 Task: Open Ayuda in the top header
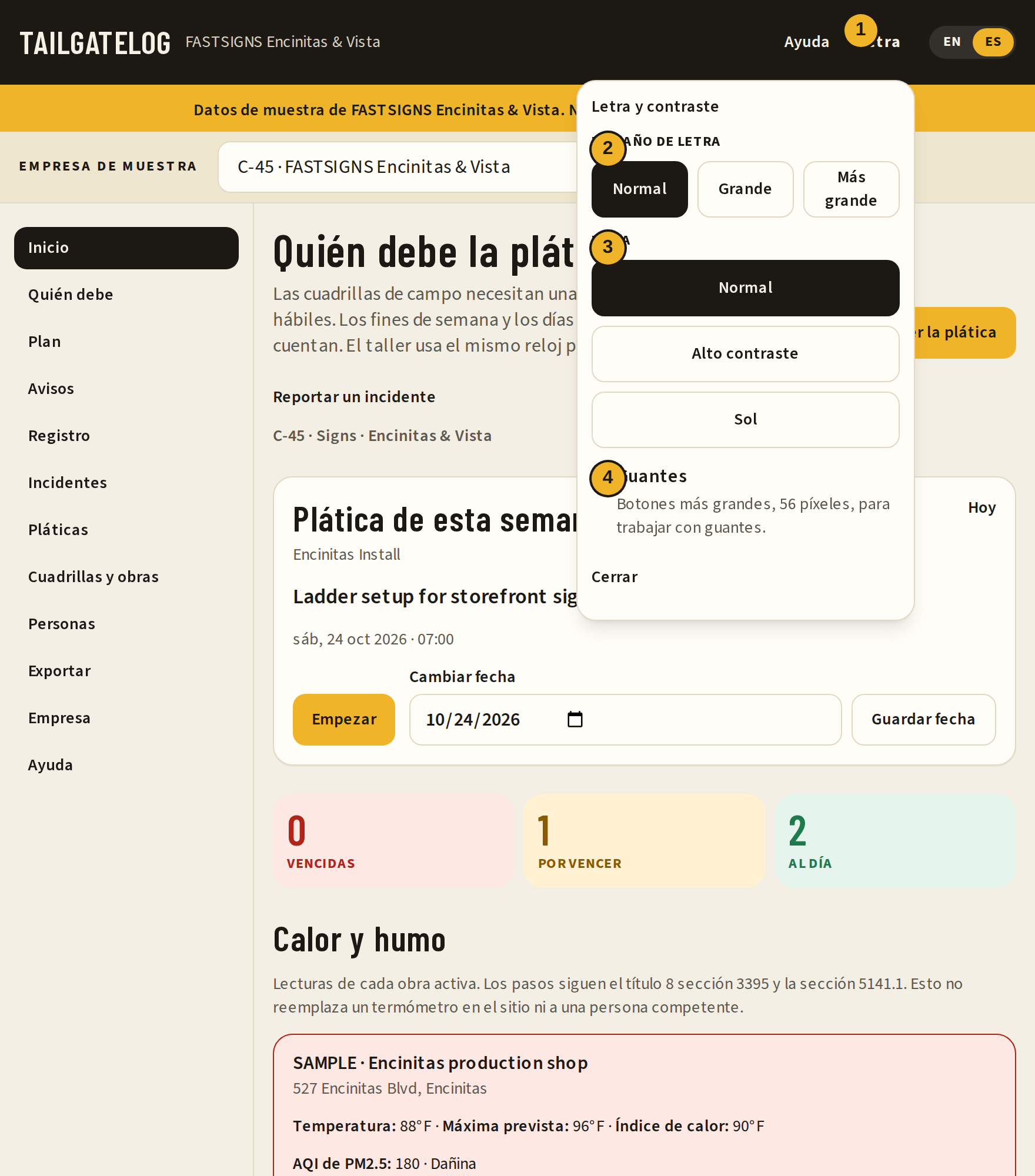[806, 42]
